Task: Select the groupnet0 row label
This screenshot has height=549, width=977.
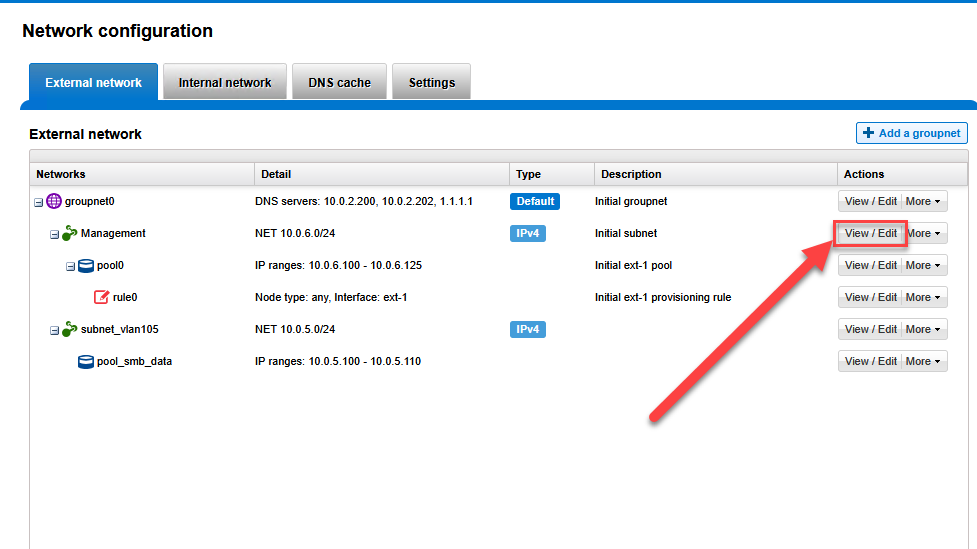Action: point(90,201)
